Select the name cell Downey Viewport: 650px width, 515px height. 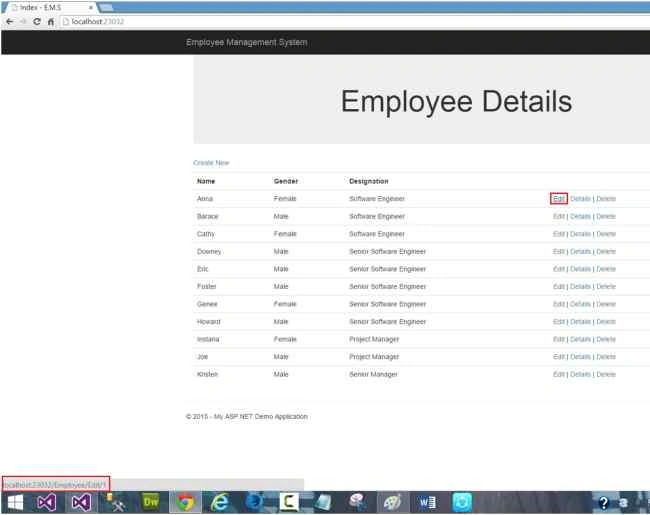[x=209, y=251]
